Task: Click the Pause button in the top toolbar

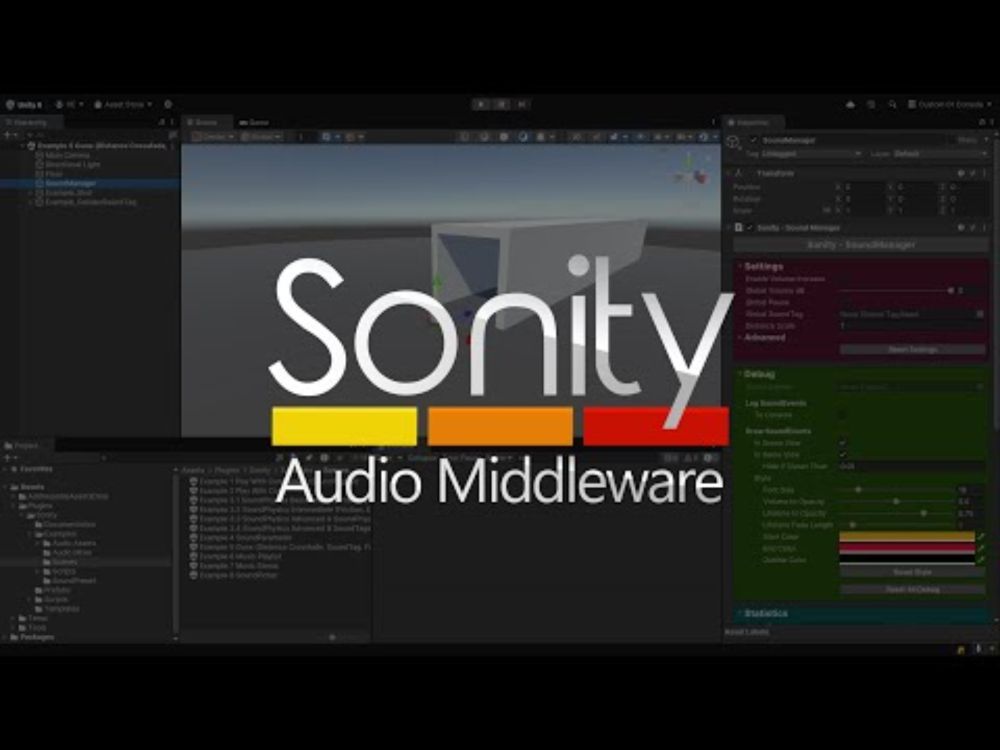Action: click(503, 103)
